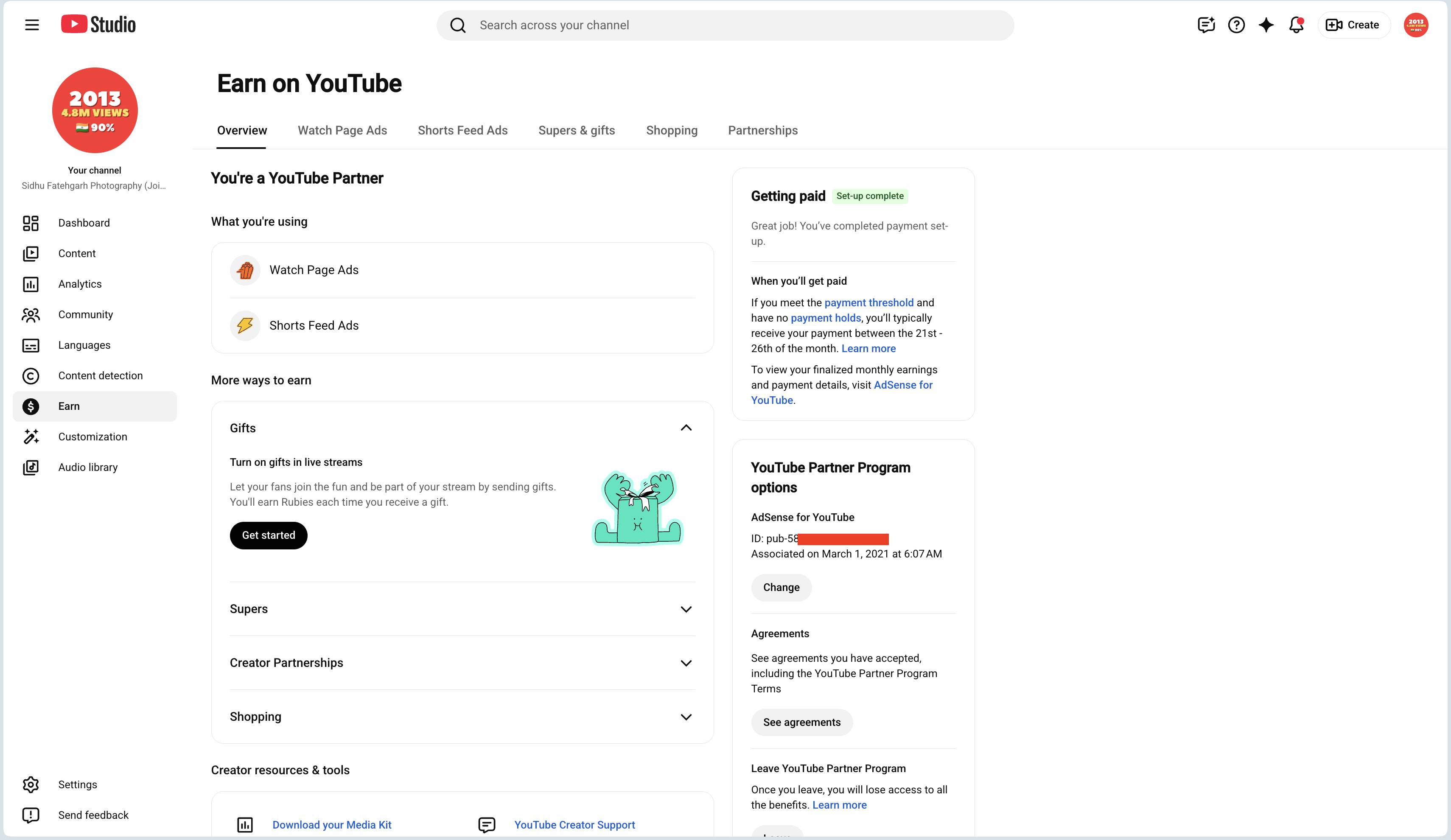Open the Supers & gifts tab
1451x840 pixels.
[x=576, y=130]
